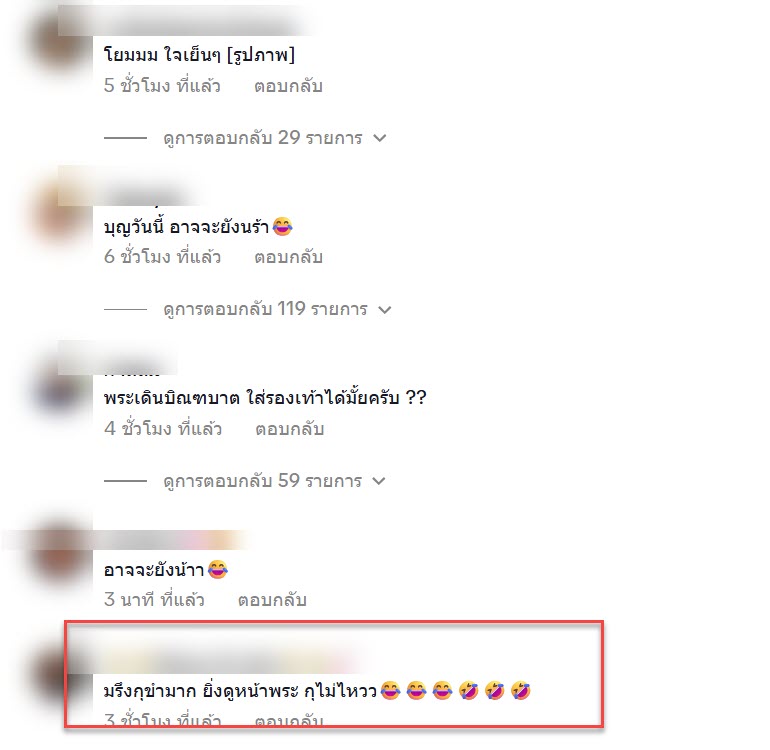Click the laughing emoji after "บุญวันนี้ อาจจะยังนร้า"
770x750 pixels.
[x=282, y=226]
